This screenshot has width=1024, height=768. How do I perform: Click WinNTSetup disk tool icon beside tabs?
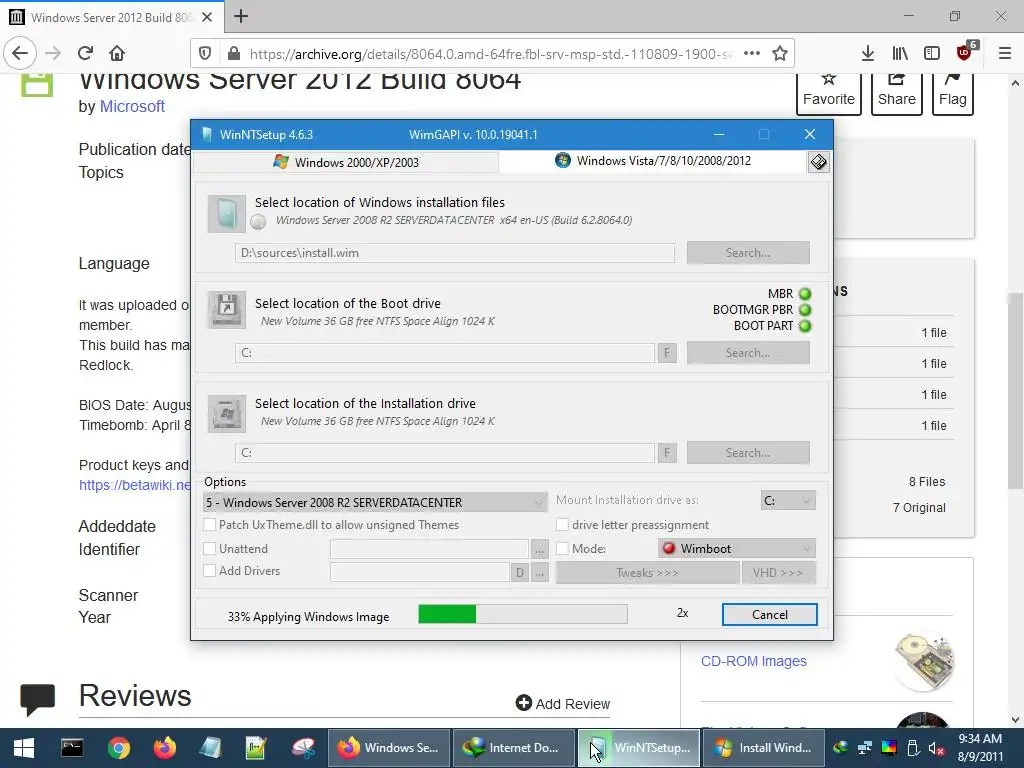(x=818, y=162)
